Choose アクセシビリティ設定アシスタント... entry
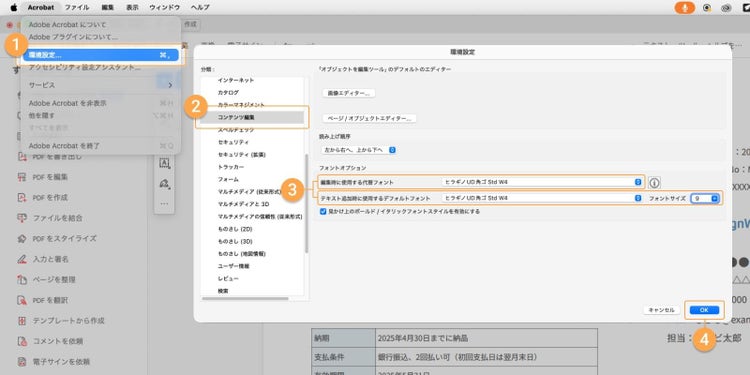750x375 pixels. pos(85,67)
